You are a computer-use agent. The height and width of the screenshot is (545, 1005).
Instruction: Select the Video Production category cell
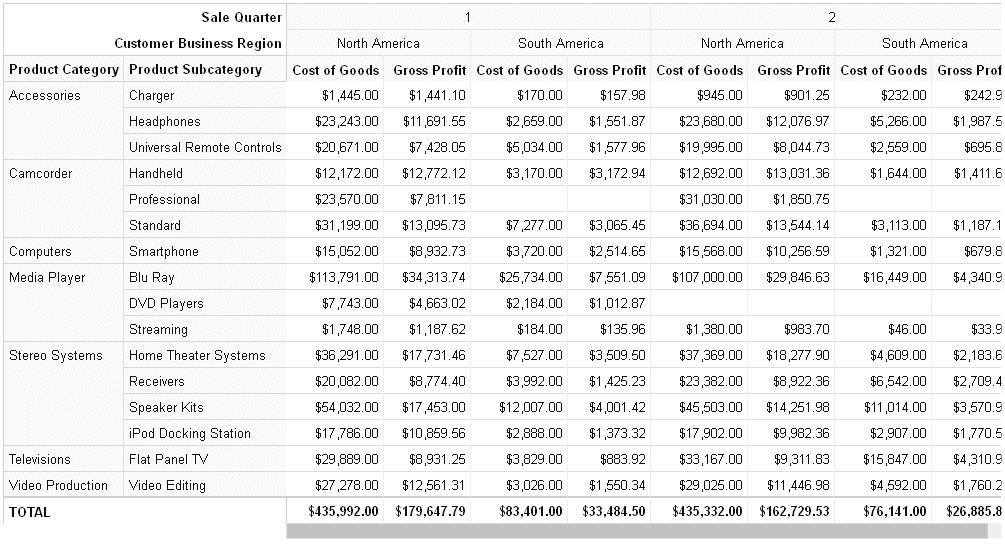tap(63, 485)
